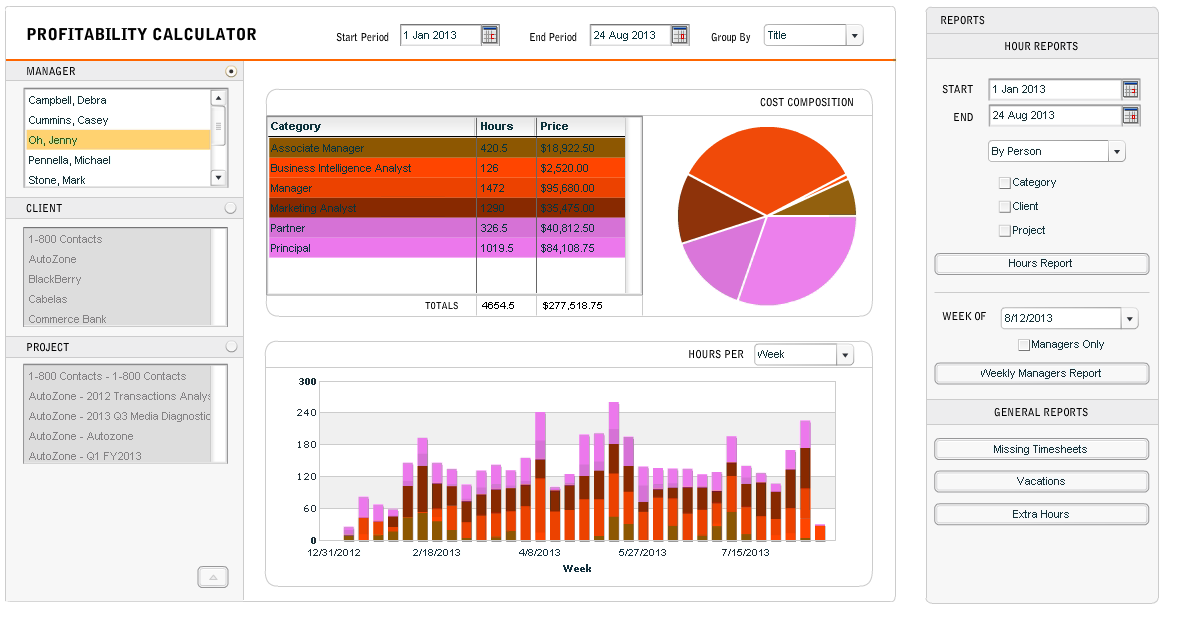This screenshot has height=617, width=1177.
Task: Open the Vacations report
Action: pyautogui.click(x=1041, y=481)
